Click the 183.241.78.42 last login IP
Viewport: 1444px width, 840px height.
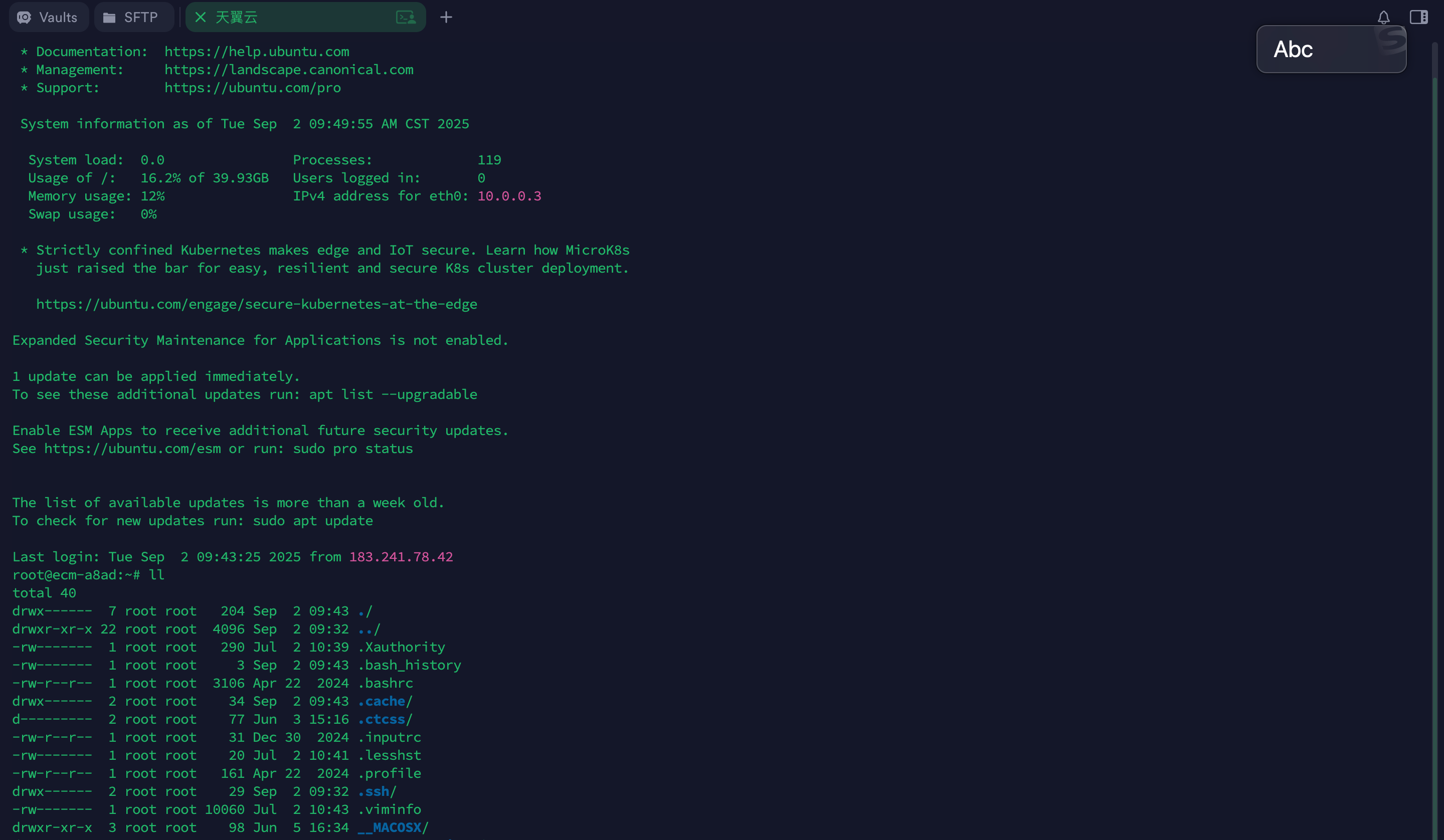coord(401,557)
